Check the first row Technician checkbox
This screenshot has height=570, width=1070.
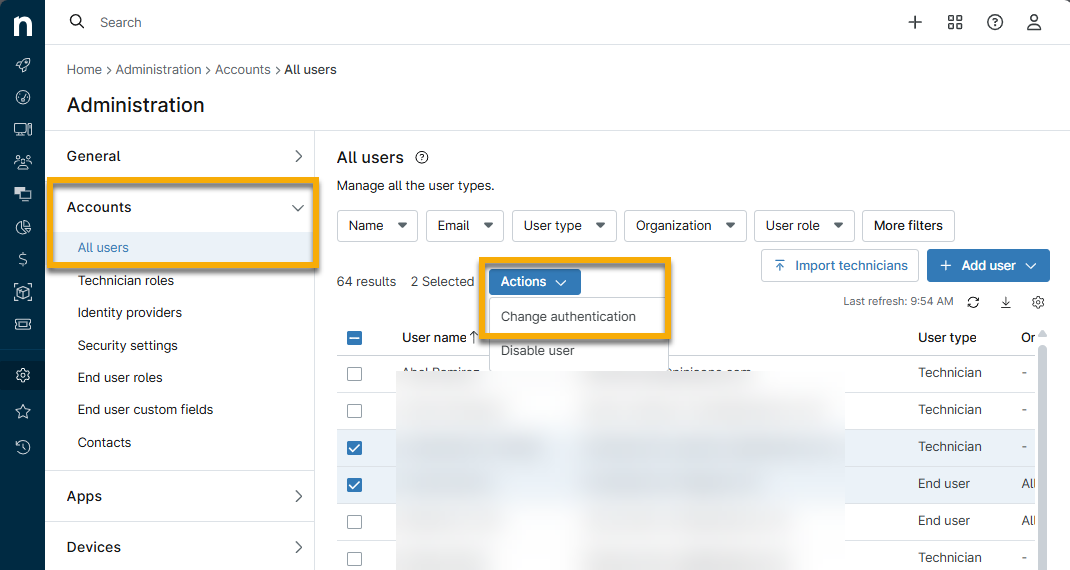pyautogui.click(x=354, y=374)
